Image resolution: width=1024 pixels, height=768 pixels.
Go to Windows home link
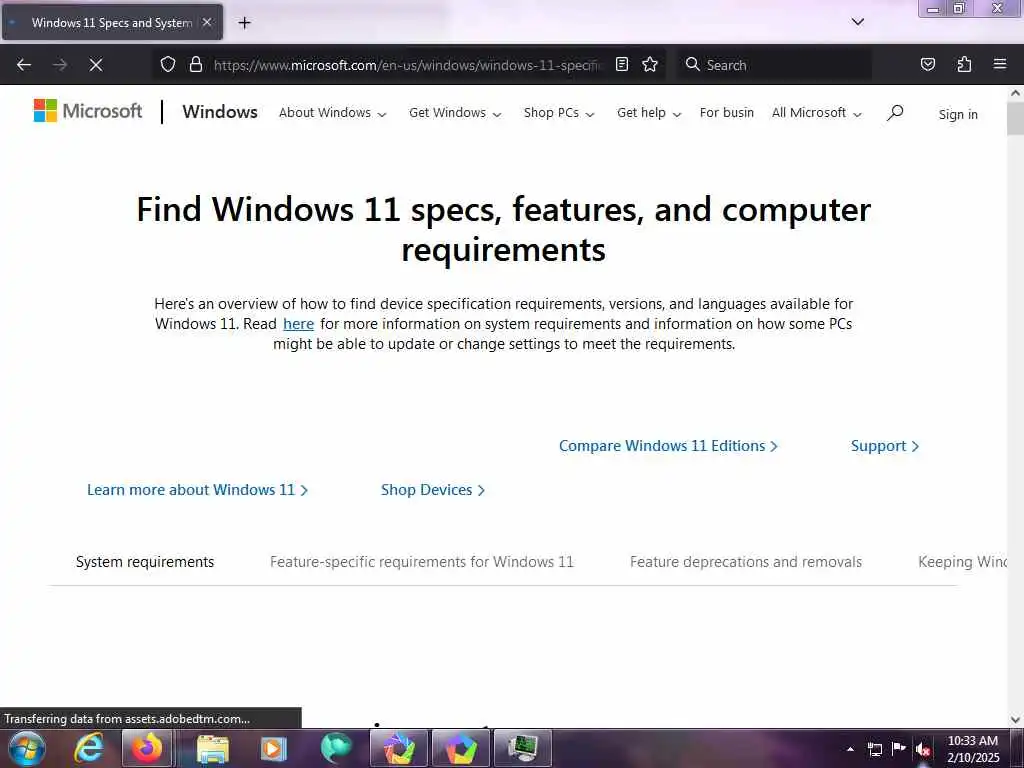220,112
